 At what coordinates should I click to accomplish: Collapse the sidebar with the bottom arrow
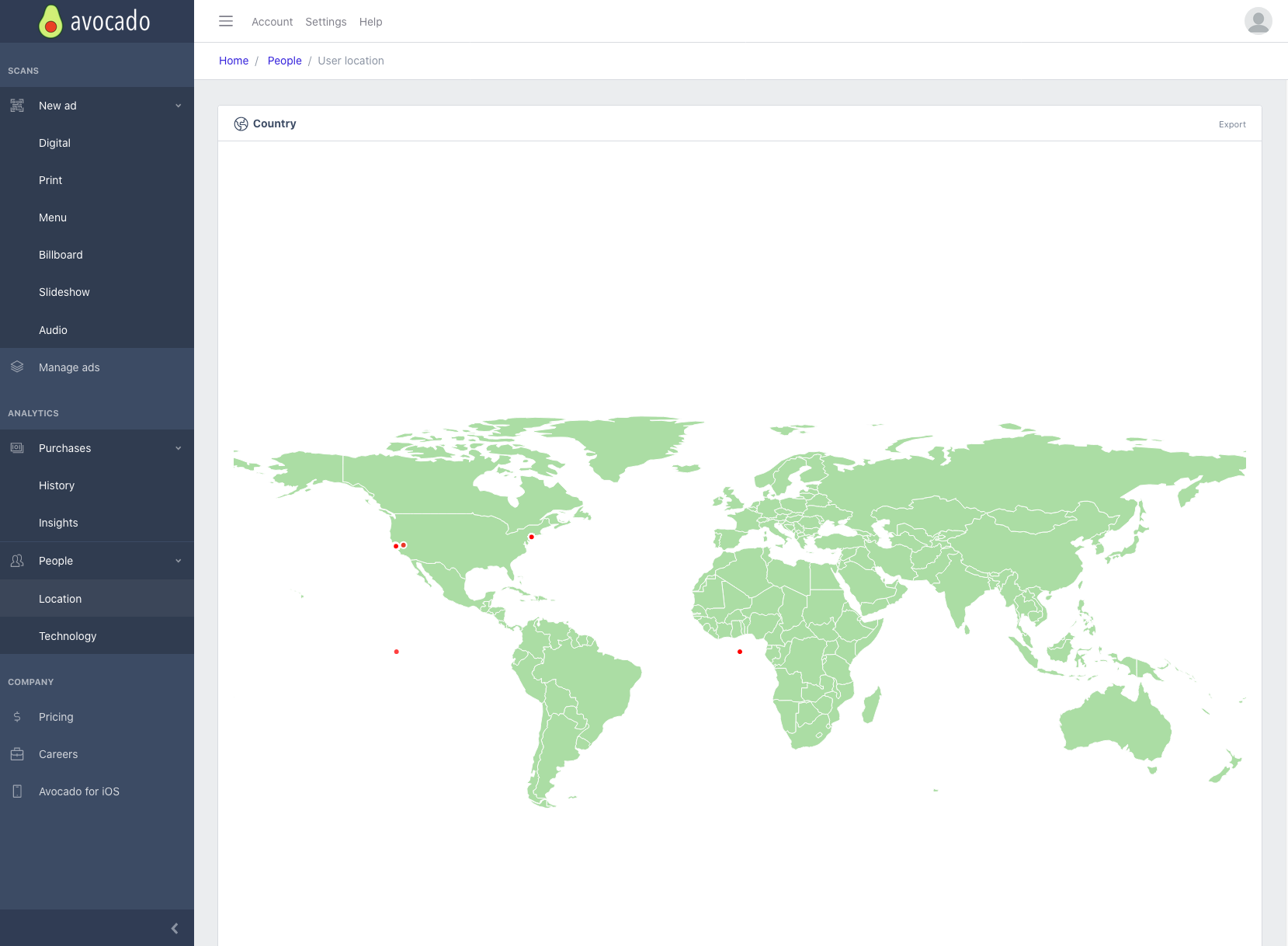pyautogui.click(x=175, y=928)
